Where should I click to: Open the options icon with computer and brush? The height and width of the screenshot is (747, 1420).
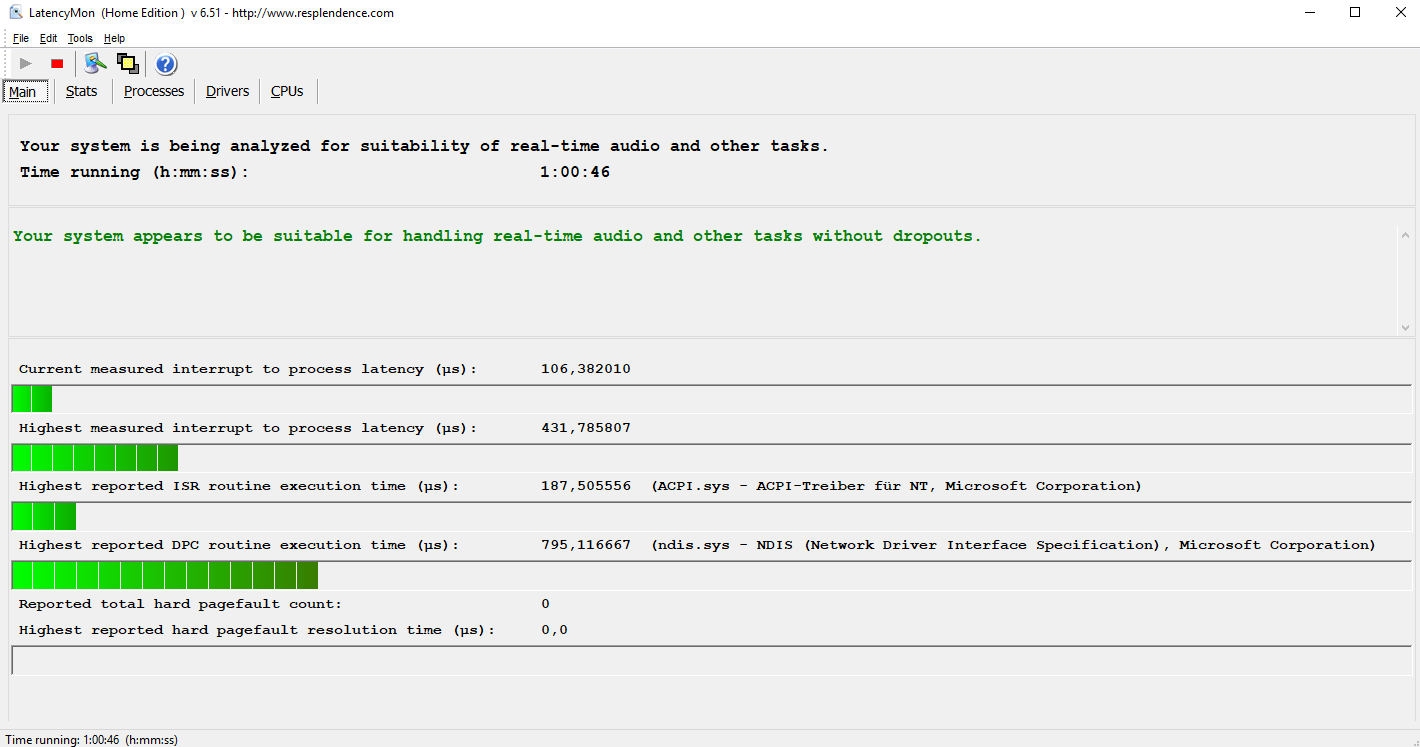tap(95, 64)
